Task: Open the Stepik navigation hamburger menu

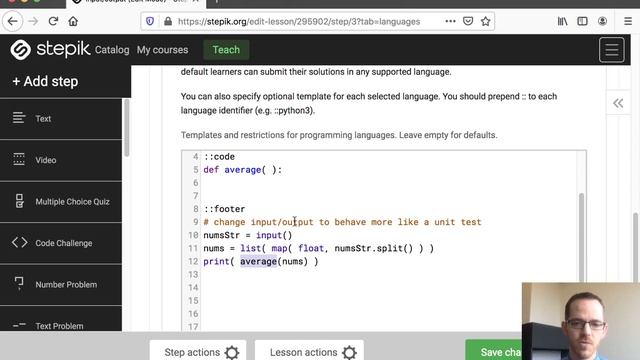Action: 611,50
